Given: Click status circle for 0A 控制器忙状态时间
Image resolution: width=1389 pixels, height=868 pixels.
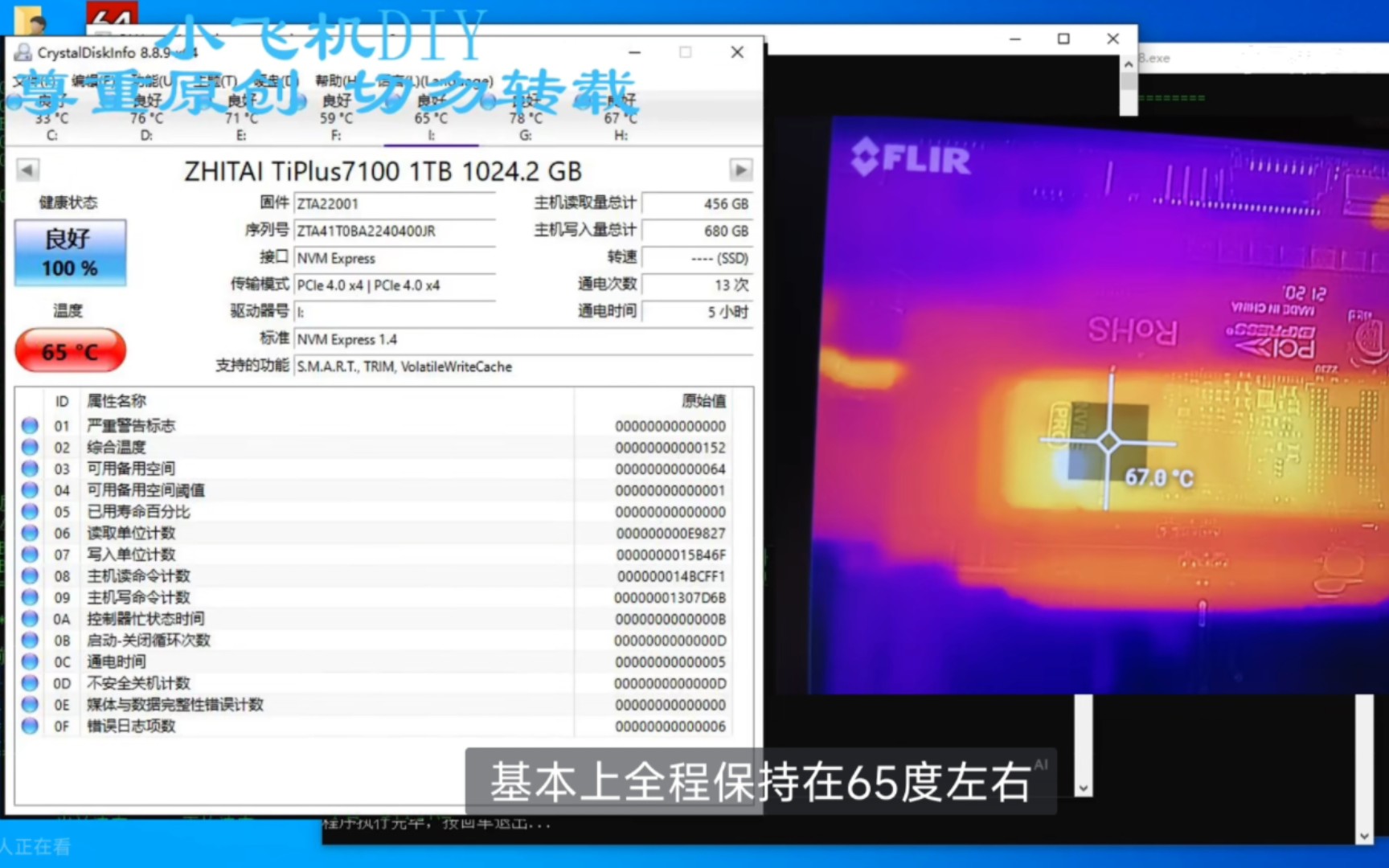Looking at the screenshot, I should 30,618.
